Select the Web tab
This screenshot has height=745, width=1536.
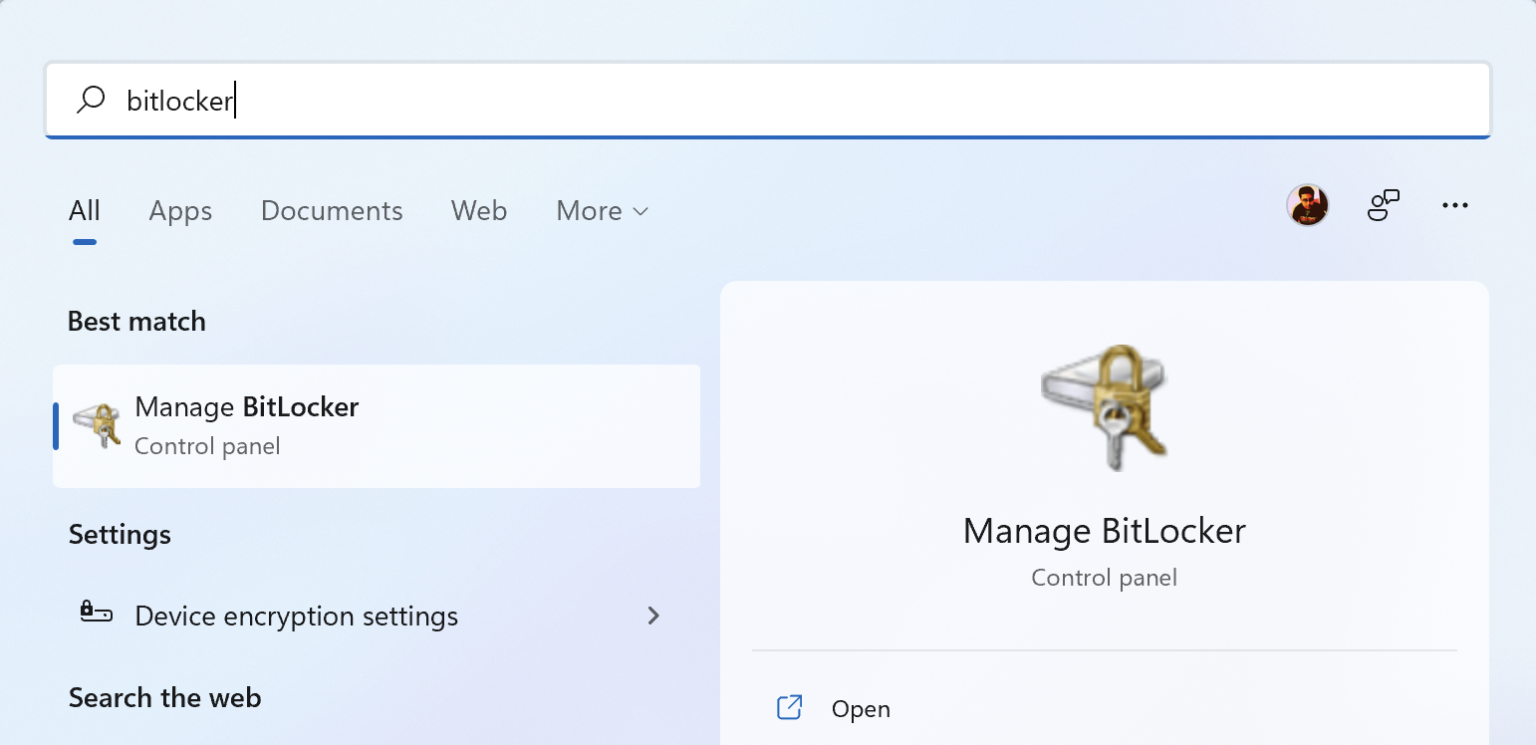pos(479,210)
